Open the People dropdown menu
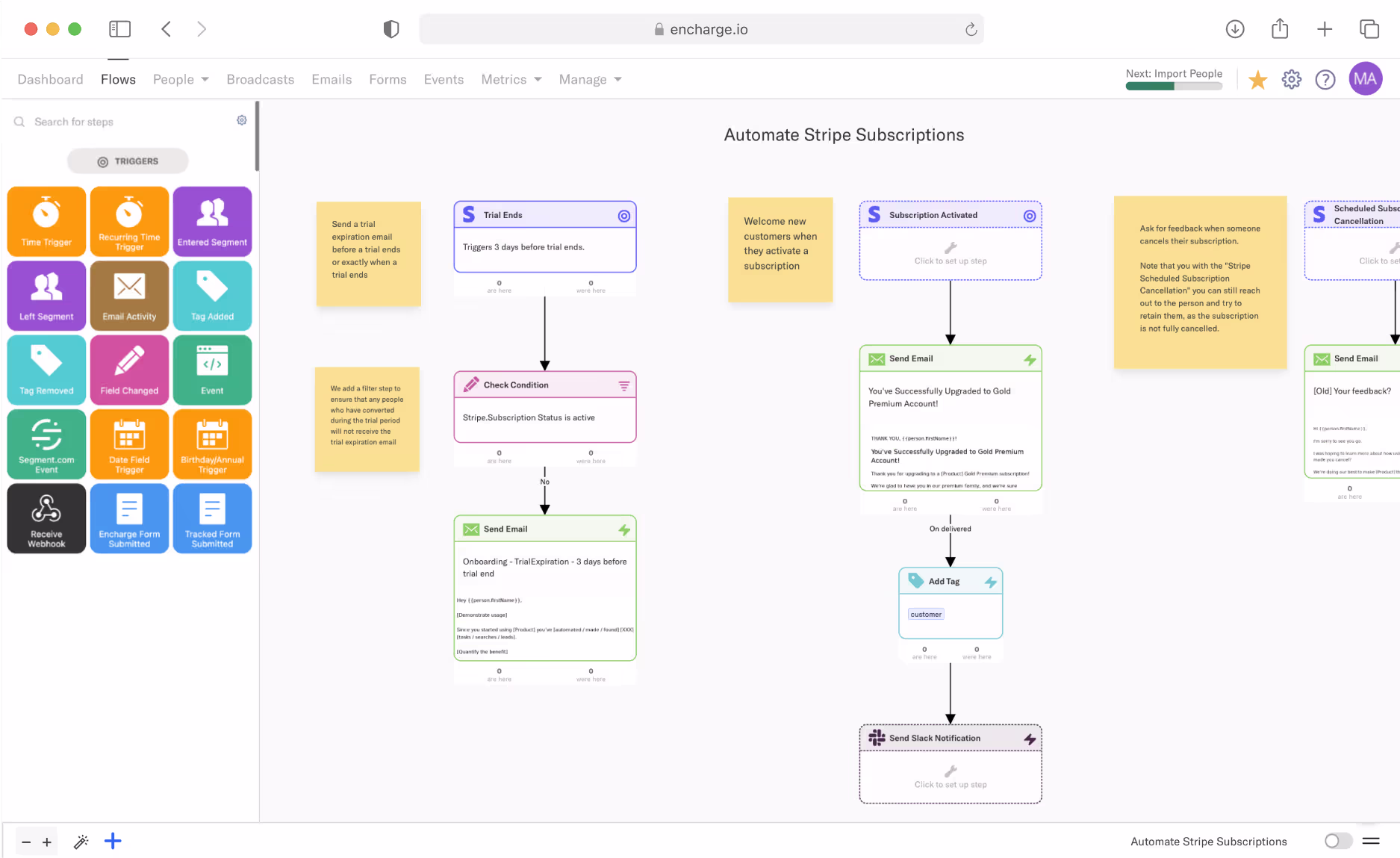Image resolution: width=1400 pixels, height=858 pixels. pyautogui.click(x=180, y=79)
